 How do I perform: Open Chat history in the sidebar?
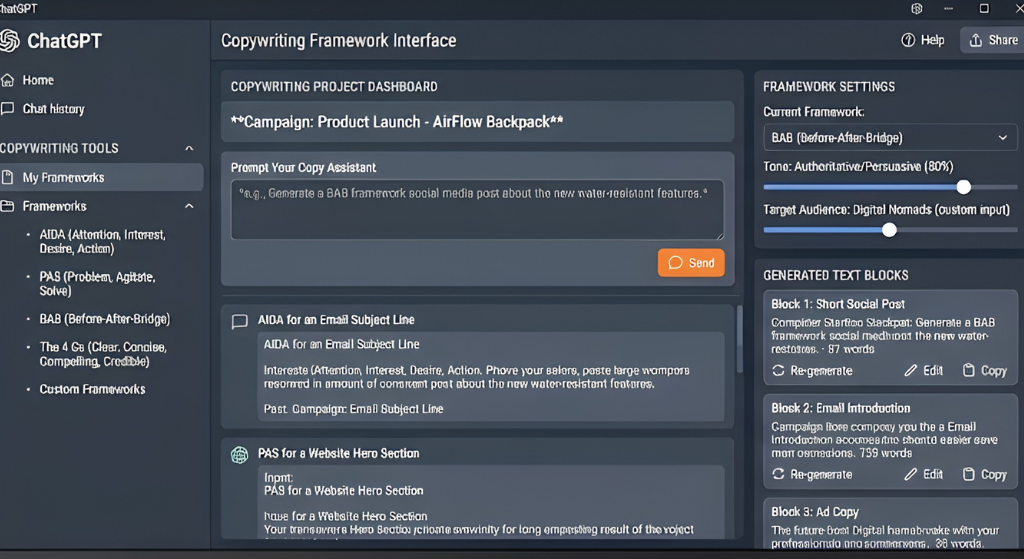pyautogui.click(x=54, y=109)
